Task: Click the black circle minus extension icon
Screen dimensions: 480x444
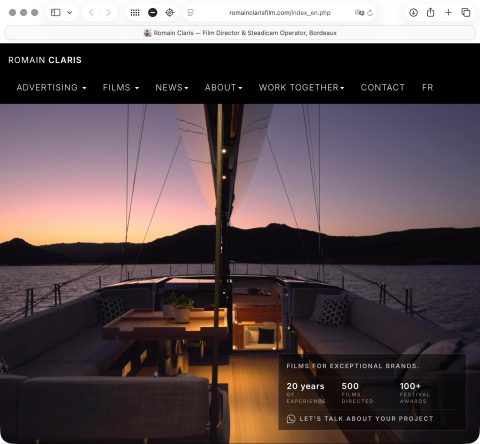Action: coord(152,13)
